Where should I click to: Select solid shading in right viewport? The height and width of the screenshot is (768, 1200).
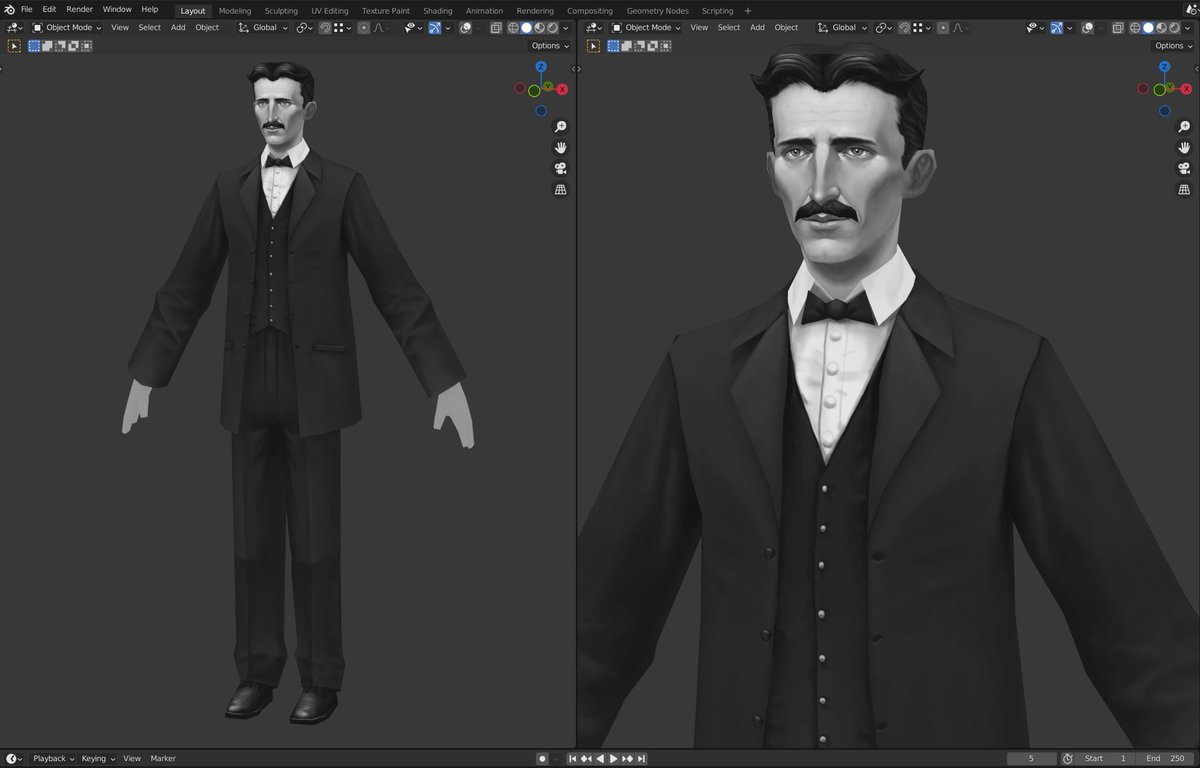click(x=1148, y=27)
